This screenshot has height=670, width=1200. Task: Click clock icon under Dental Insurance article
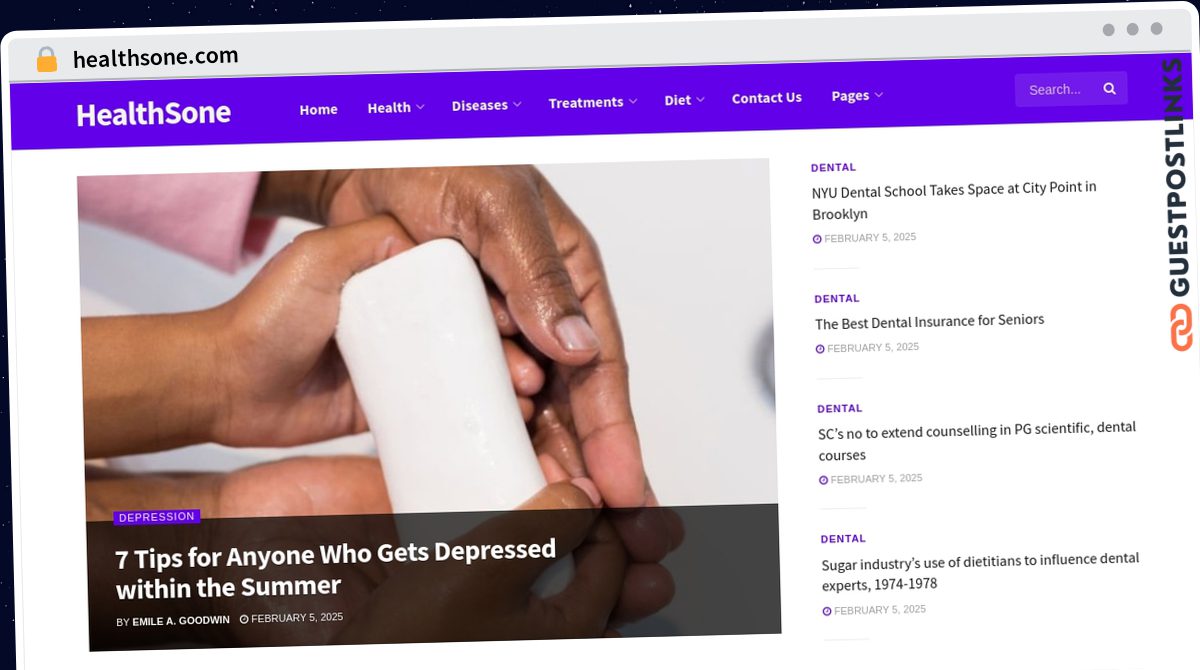(x=820, y=349)
